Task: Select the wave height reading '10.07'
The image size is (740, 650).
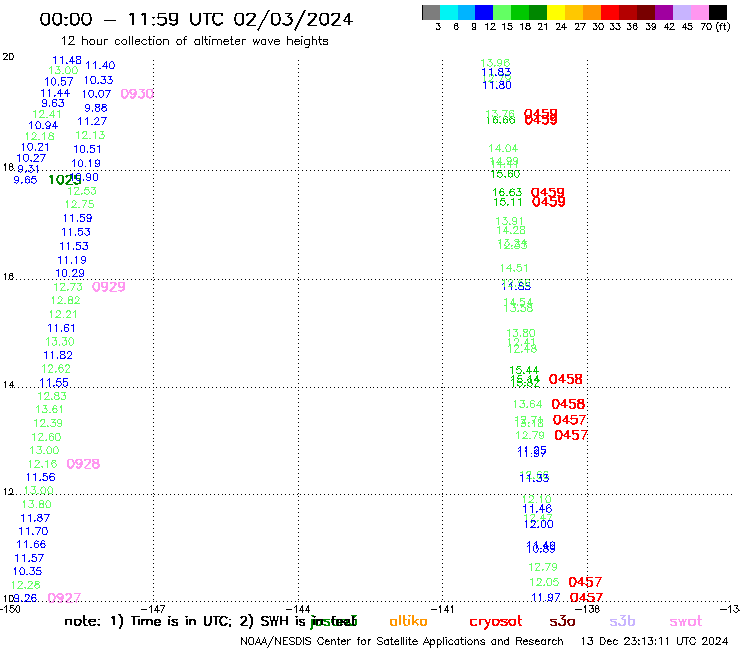Action: [x=96, y=94]
